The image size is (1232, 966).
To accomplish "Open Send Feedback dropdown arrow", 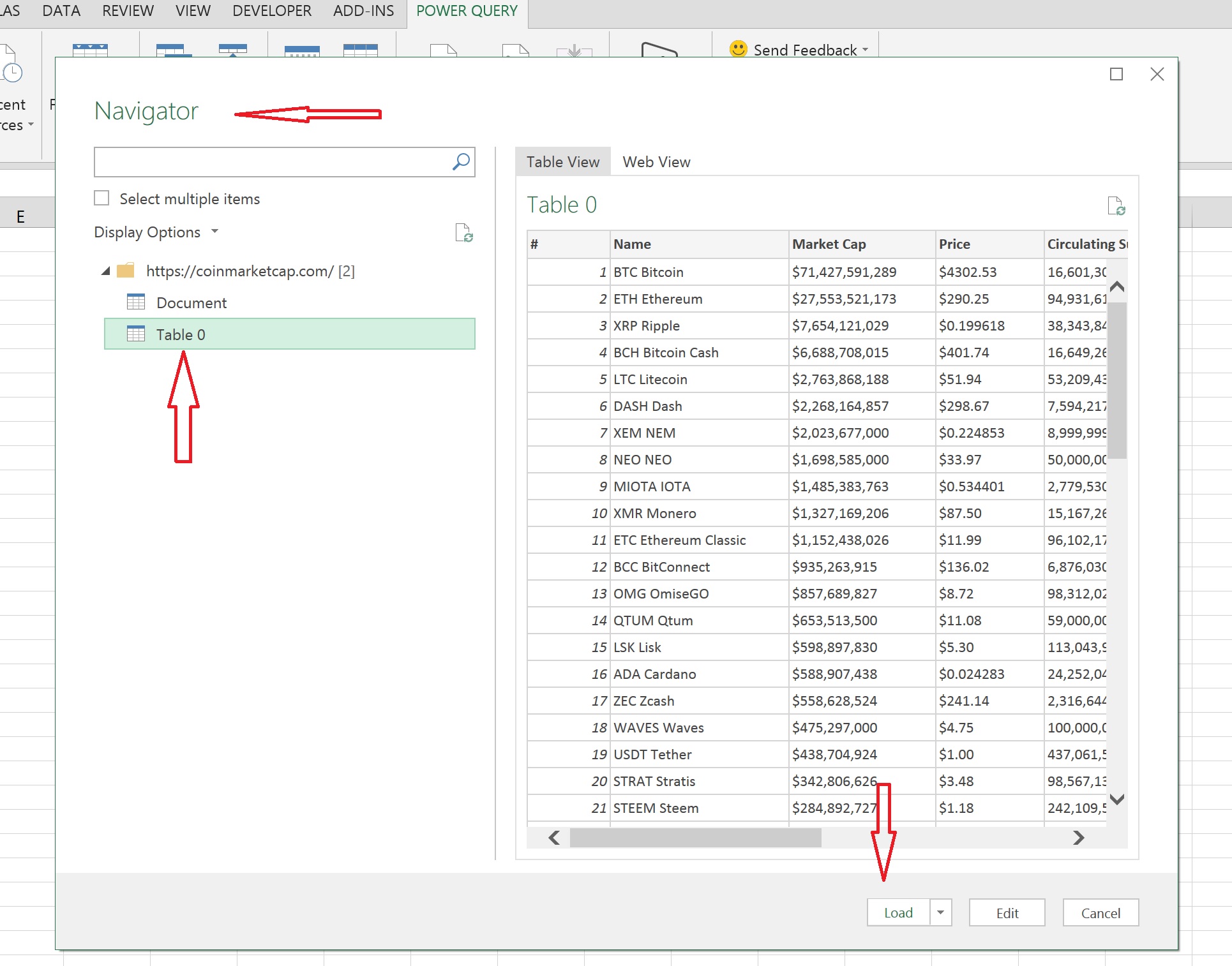I will pos(866,50).
